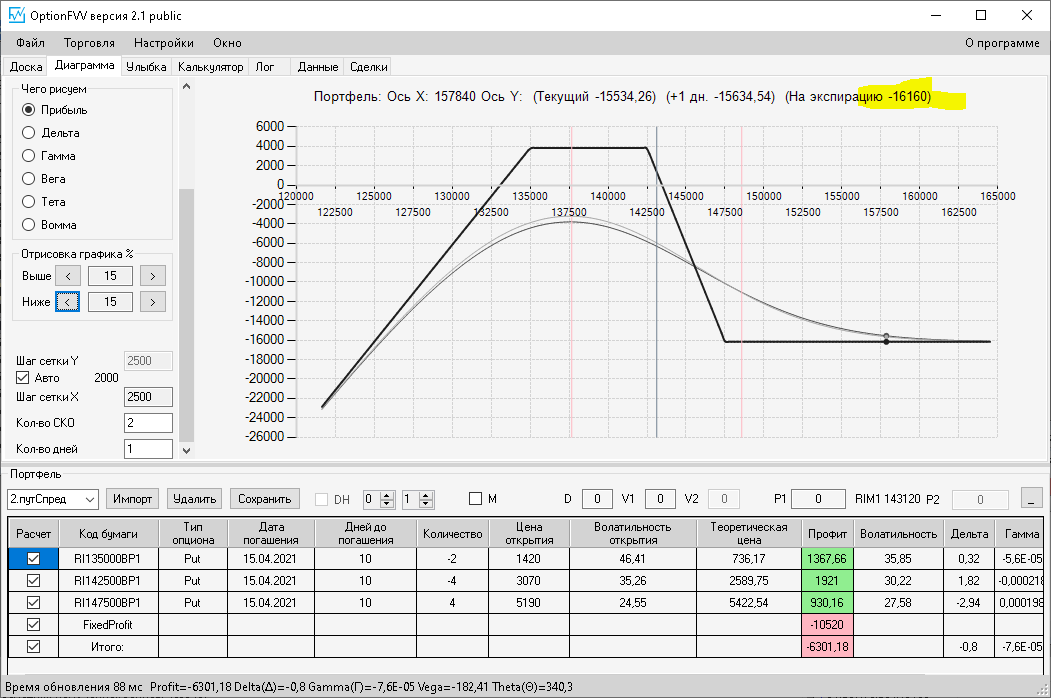Uncheck Расчет for RI135000BP1 row
This screenshot has height=698, width=1051.
pos(34,559)
